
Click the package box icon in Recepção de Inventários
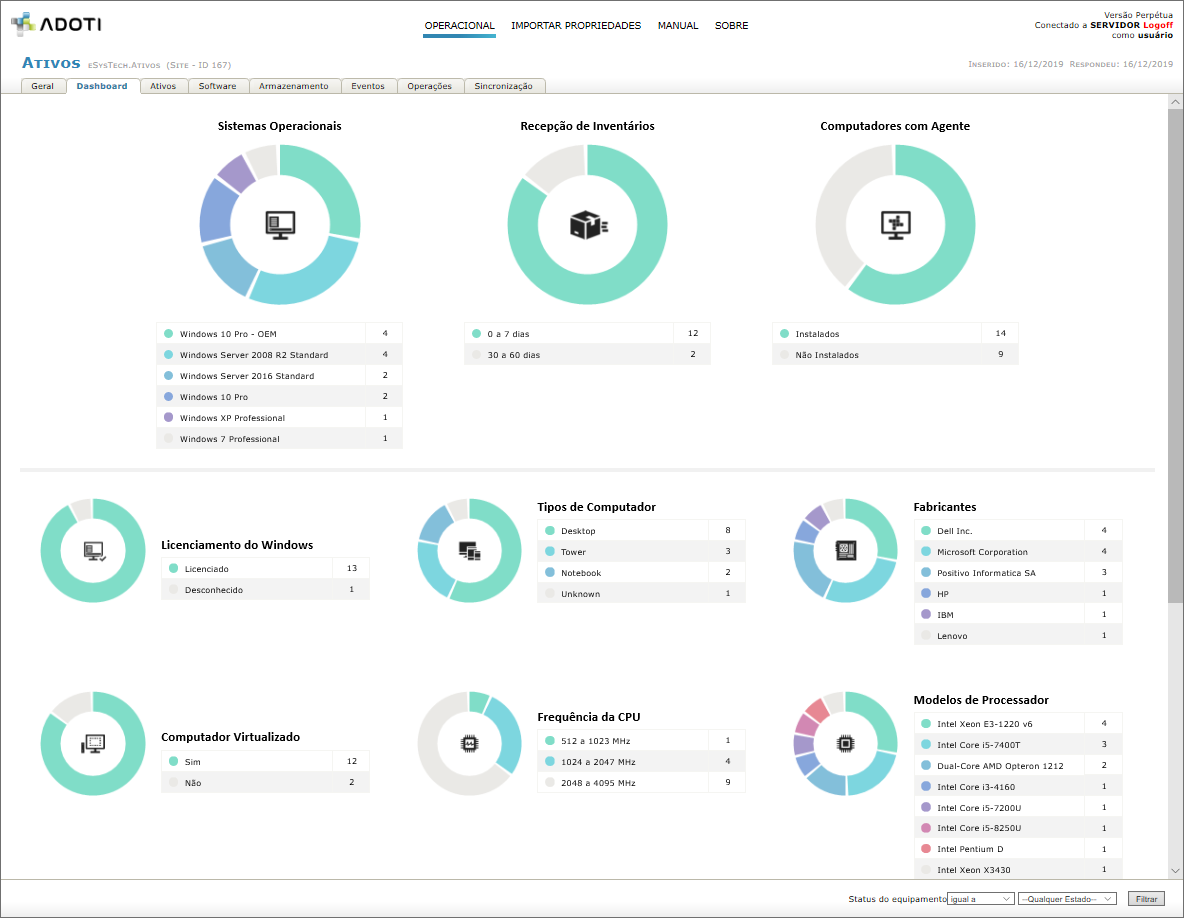(x=588, y=225)
